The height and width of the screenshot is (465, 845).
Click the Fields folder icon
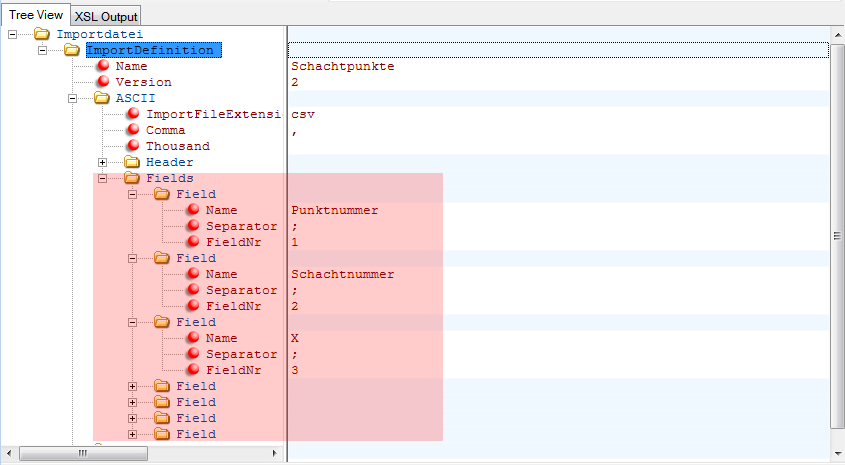pos(132,178)
